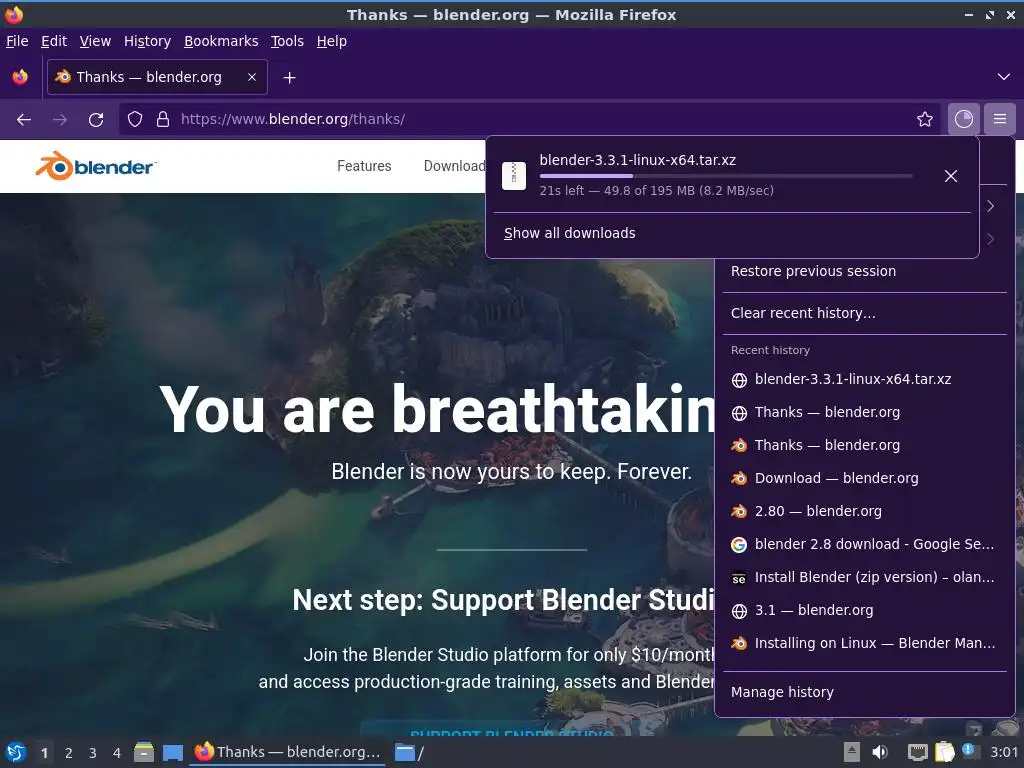
Task: Switch to workspace 2 in taskbar
Action: pyautogui.click(x=69, y=753)
